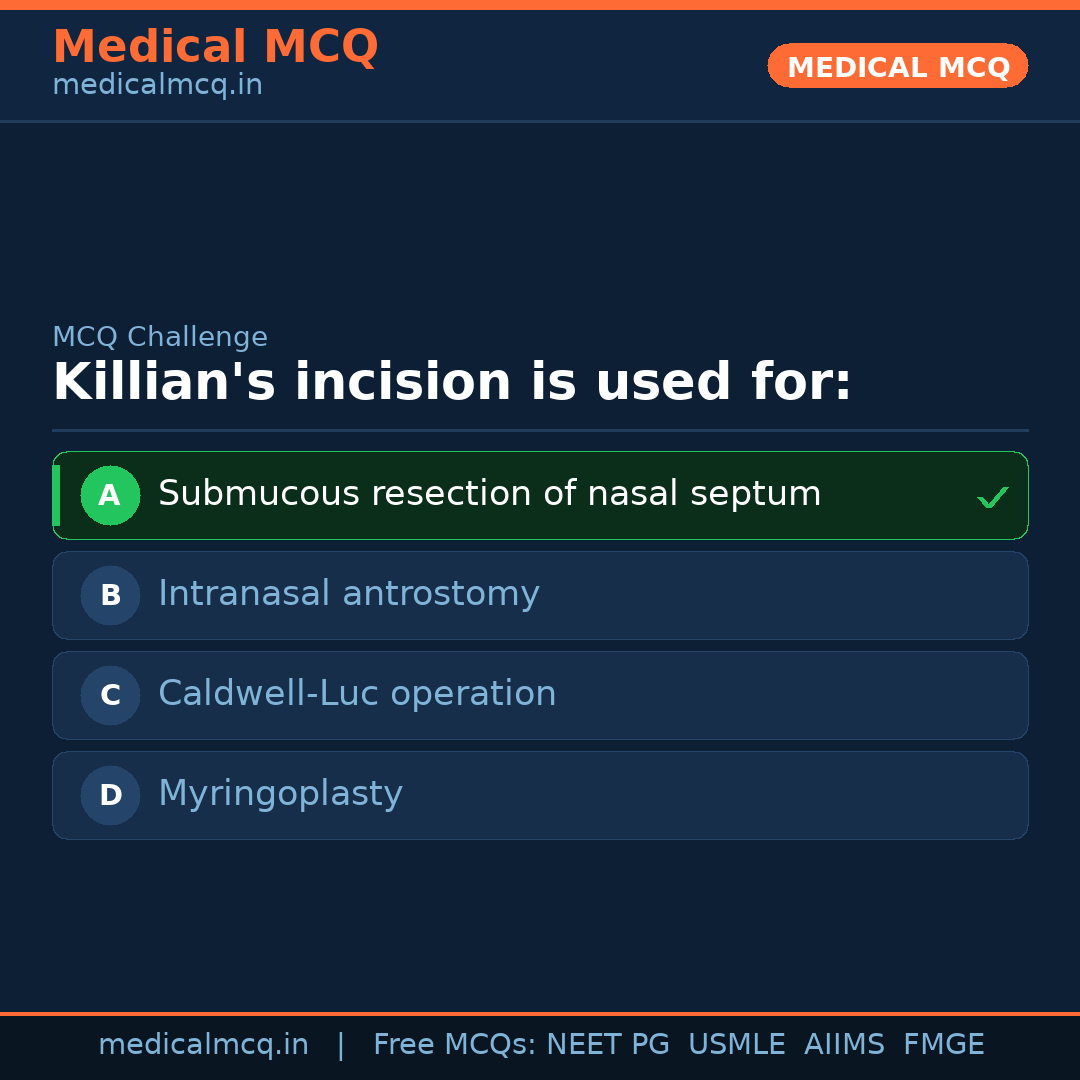This screenshot has width=1080, height=1080.
Task: Click the Medical MCQ header title
Action: point(215,46)
